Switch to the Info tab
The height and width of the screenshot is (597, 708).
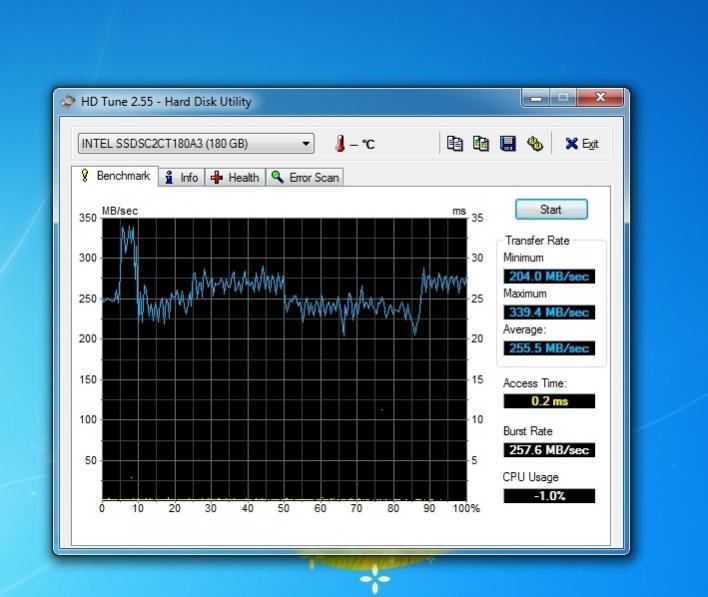(182, 177)
